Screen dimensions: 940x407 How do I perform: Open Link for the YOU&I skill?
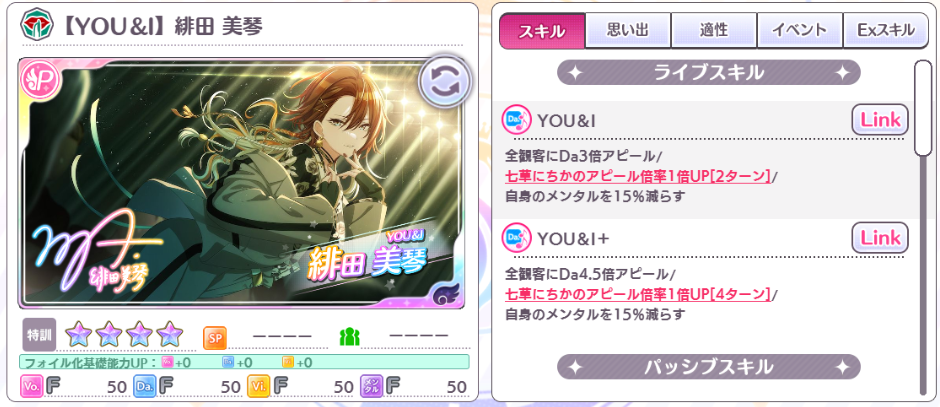880,120
